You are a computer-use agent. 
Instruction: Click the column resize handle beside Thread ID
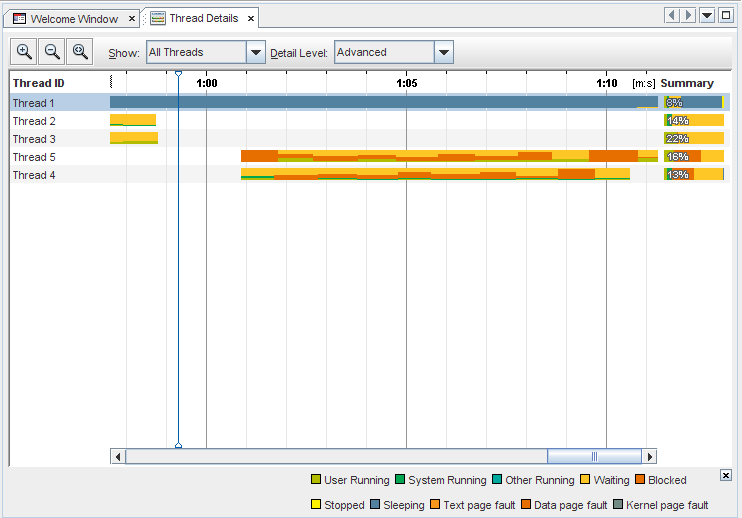[x=111, y=82]
